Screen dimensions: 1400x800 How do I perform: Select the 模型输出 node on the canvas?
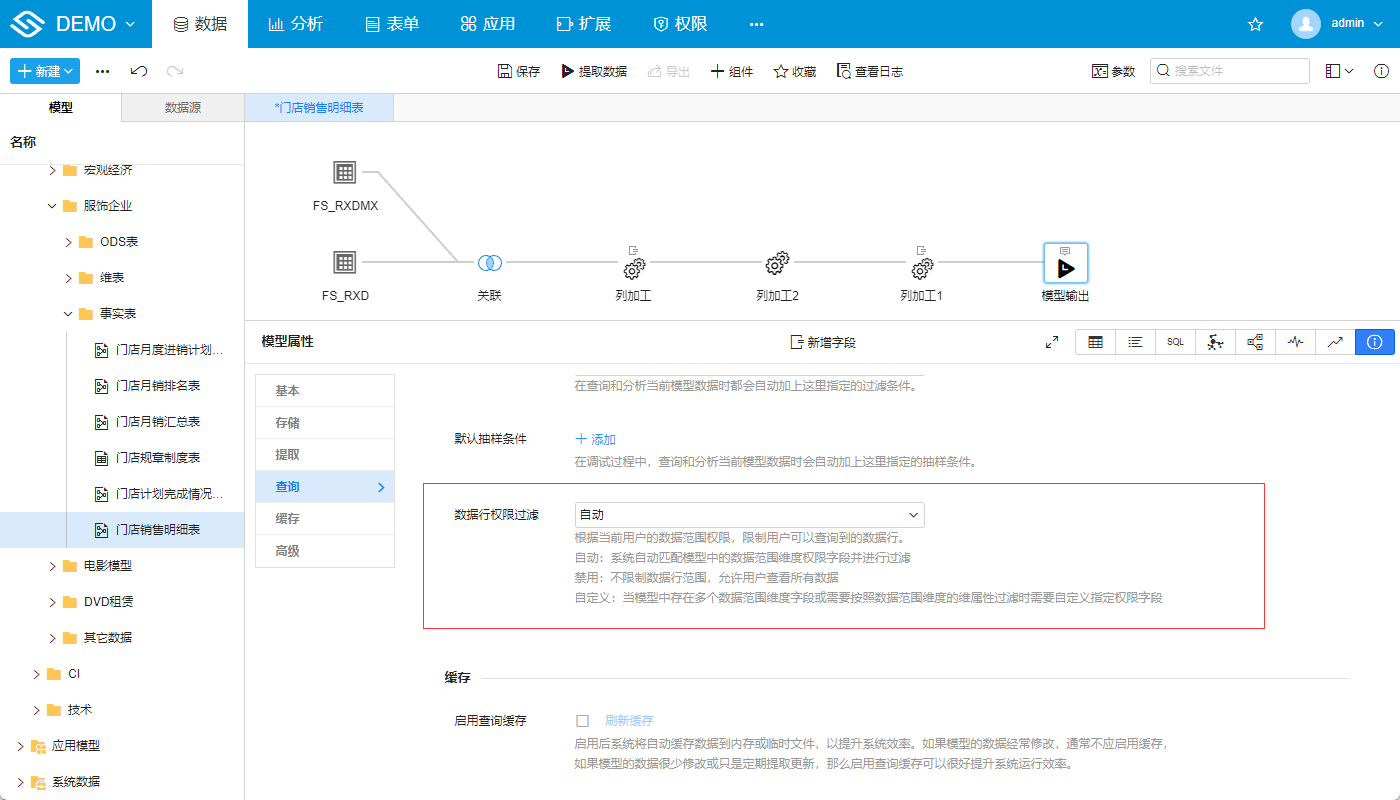pyautogui.click(x=1066, y=263)
